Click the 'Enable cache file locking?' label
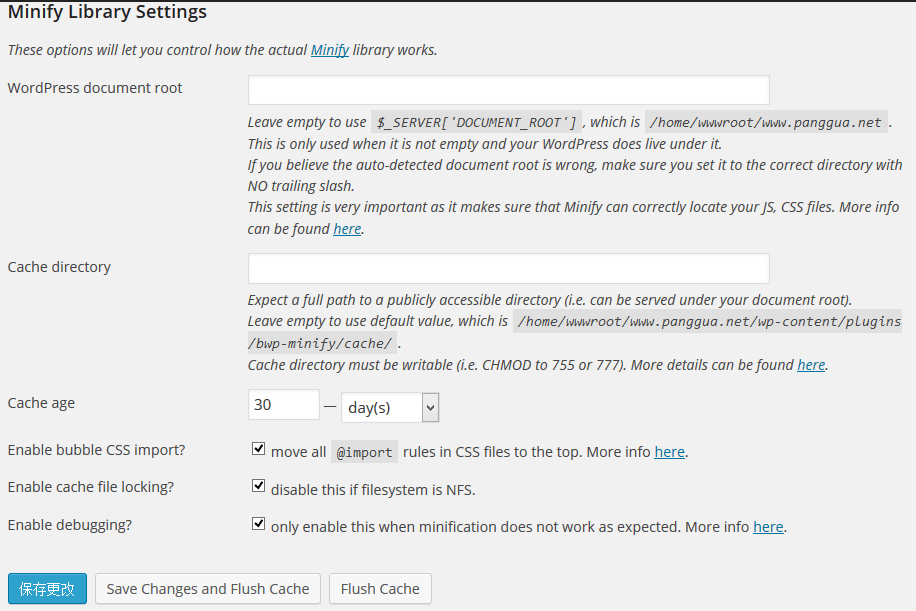This screenshot has height=611, width=916. click(91, 487)
